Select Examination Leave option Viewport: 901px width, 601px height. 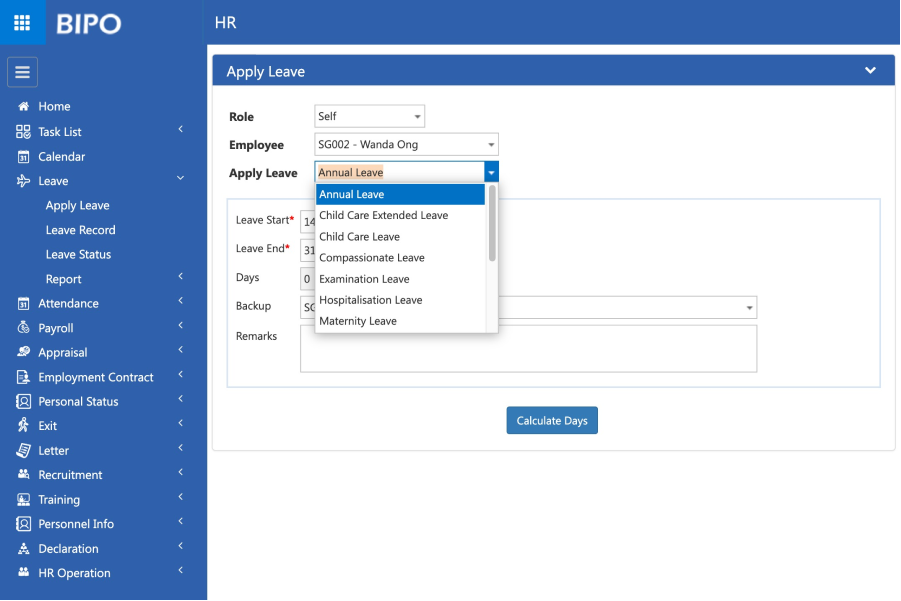click(x=401, y=279)
